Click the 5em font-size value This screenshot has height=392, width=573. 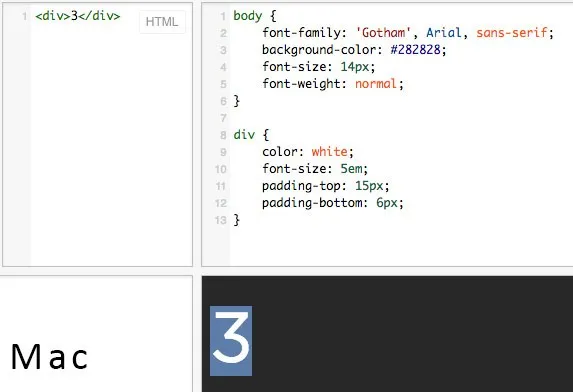tap(351, 169)
